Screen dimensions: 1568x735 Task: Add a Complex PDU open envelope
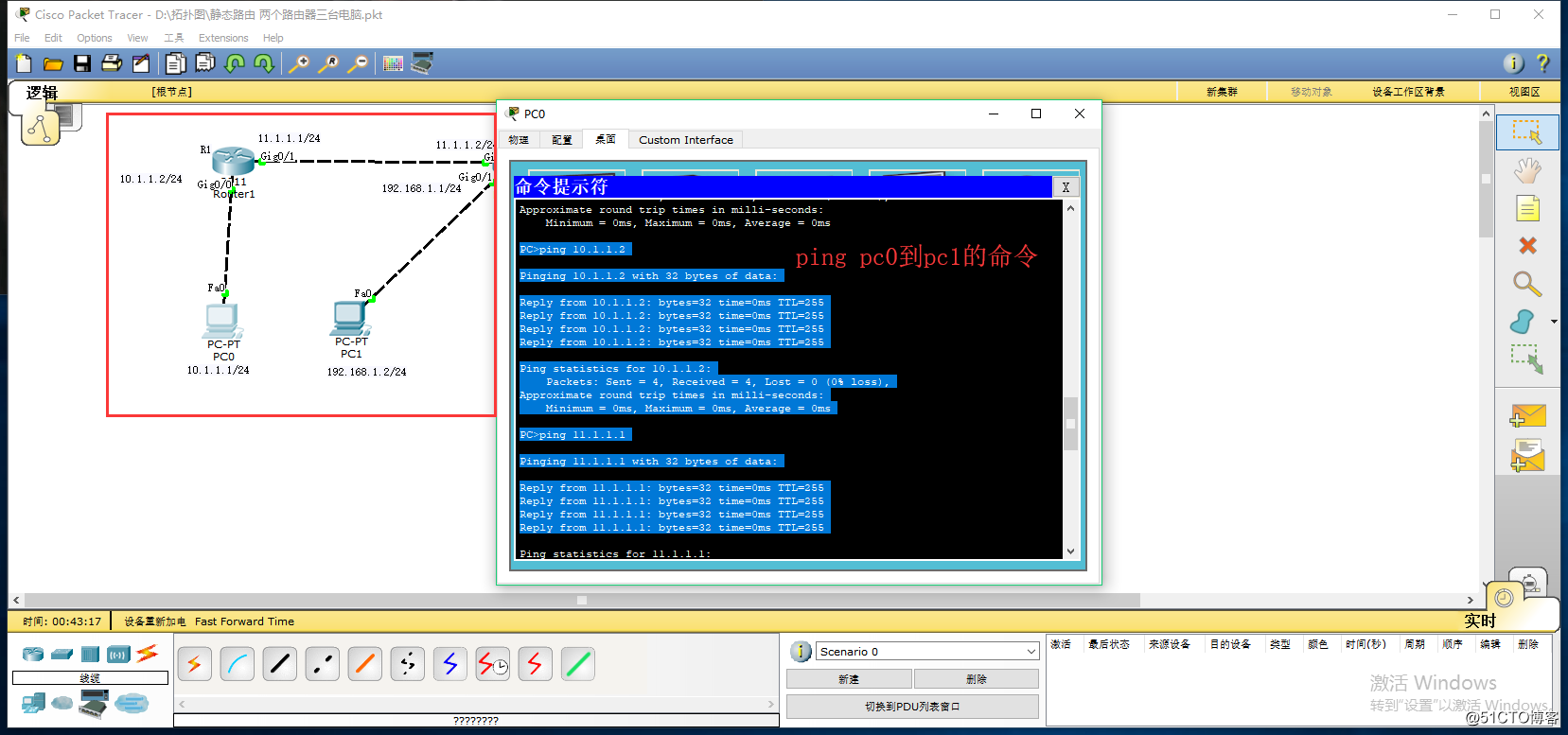[x=1527, y=455]
